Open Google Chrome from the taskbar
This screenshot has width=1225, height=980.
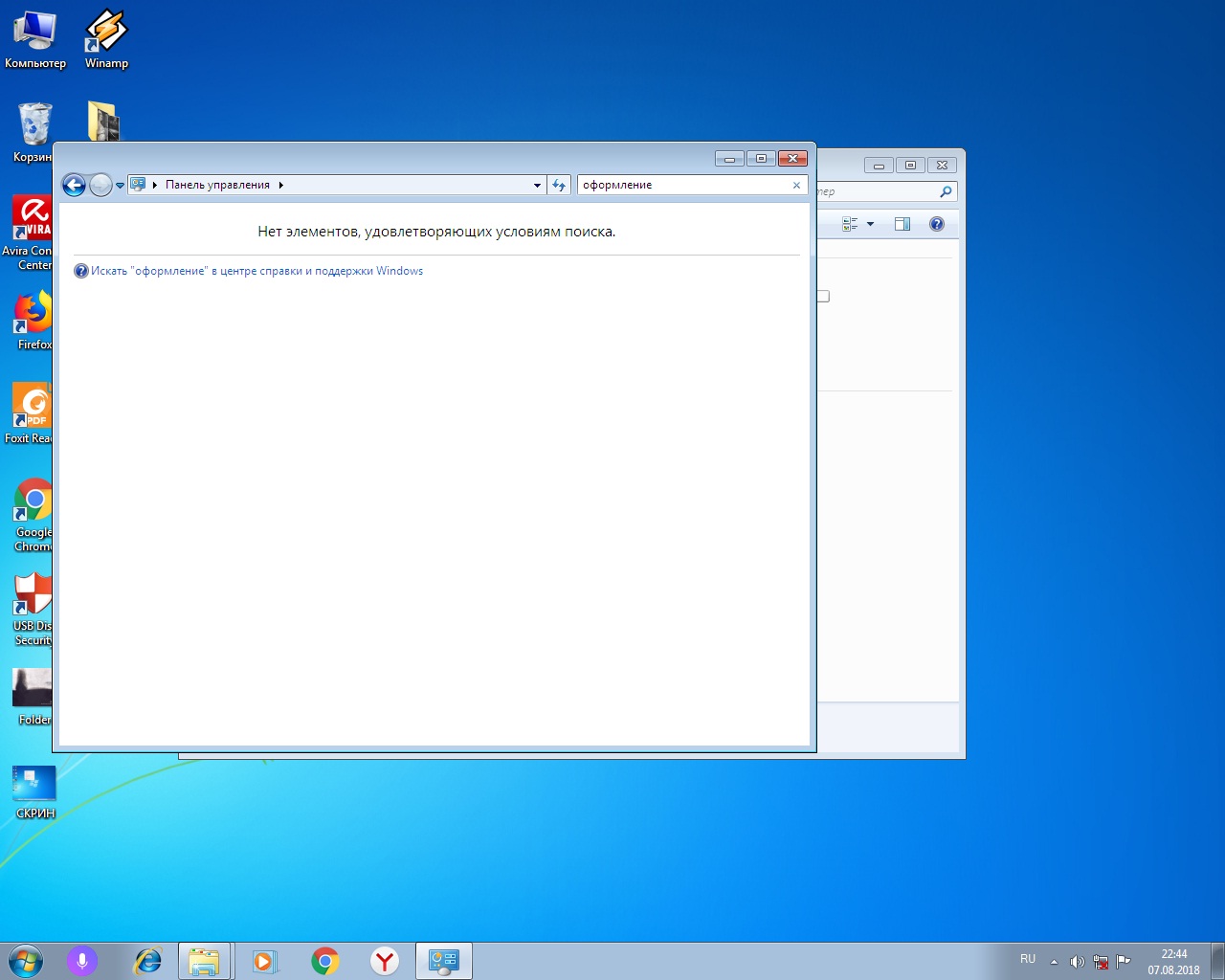[x=325, y=961]
